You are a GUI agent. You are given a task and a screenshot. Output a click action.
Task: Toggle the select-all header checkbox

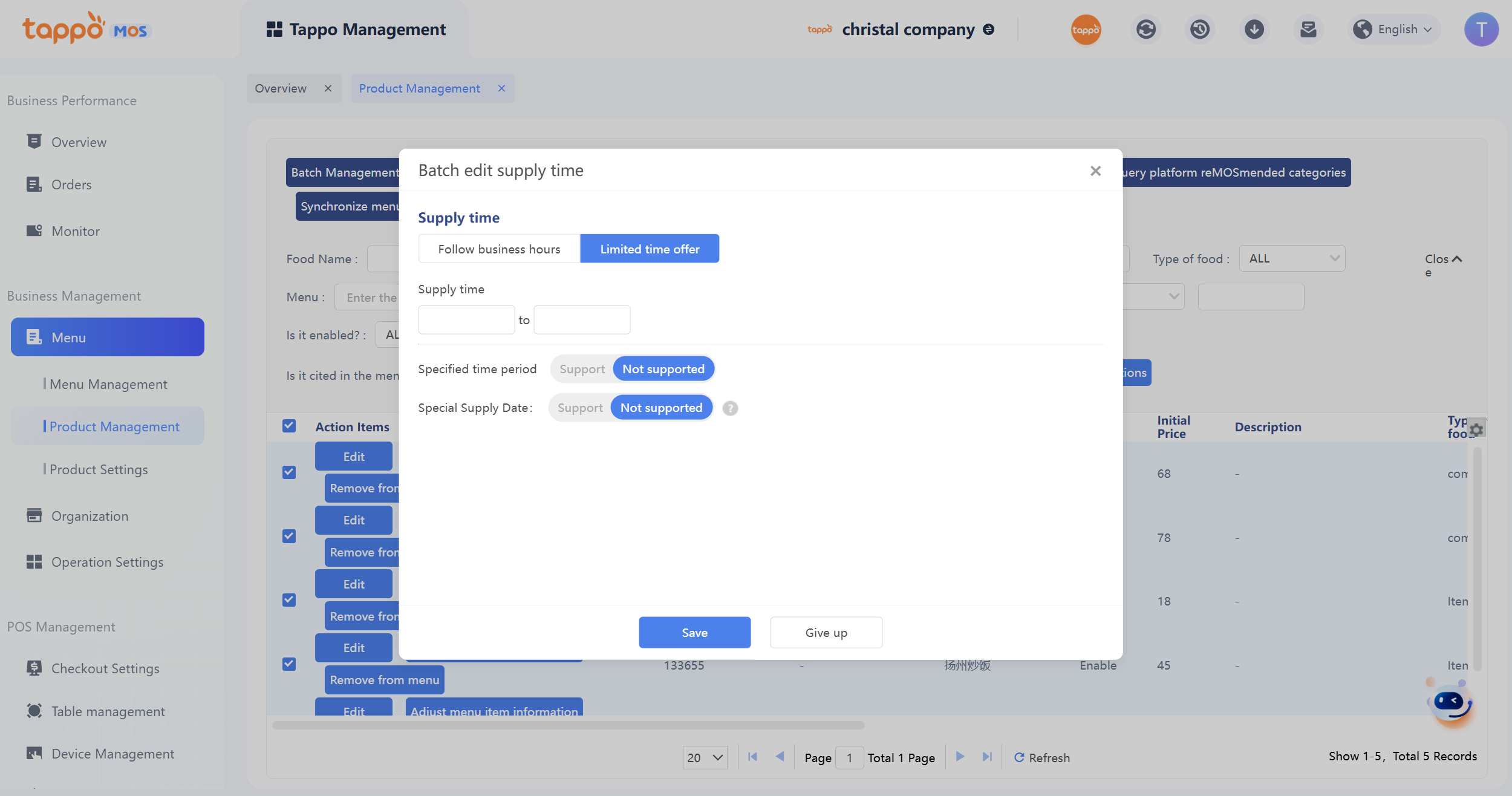289,426
